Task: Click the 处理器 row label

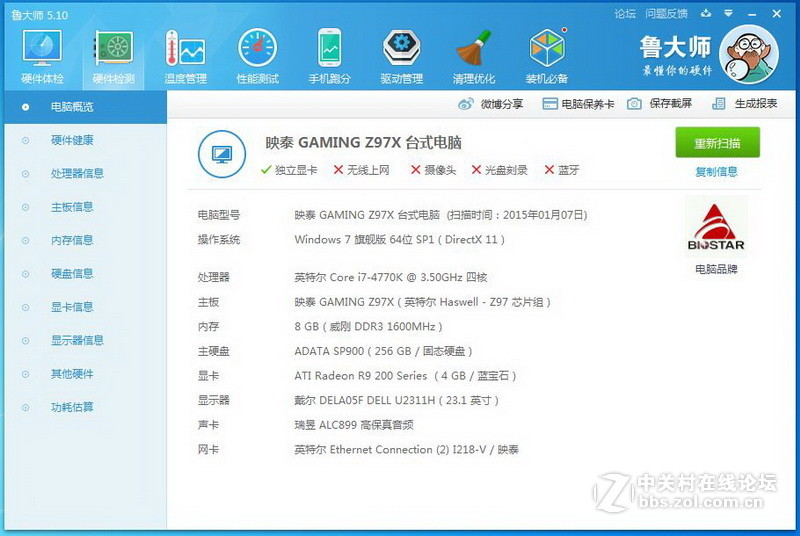Action: click(214, 277)
